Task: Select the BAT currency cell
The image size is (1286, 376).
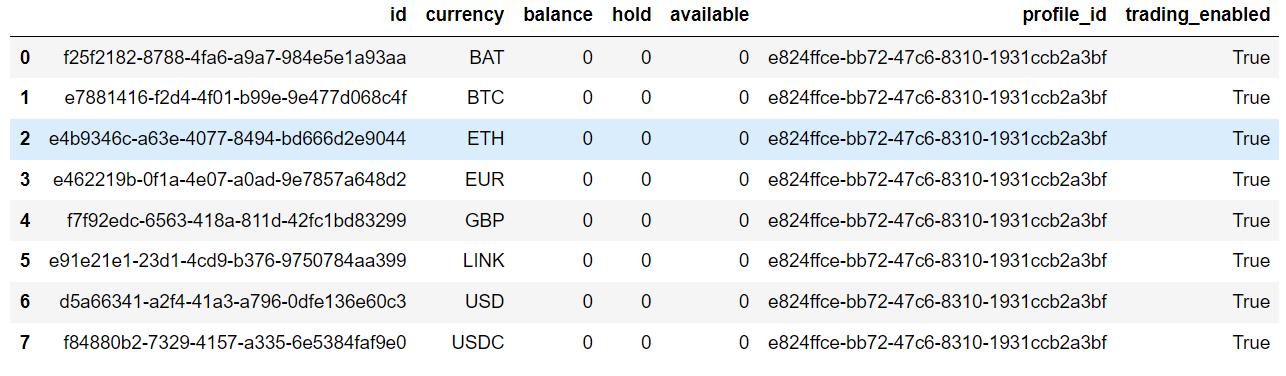Action: [x=487, y=58]
